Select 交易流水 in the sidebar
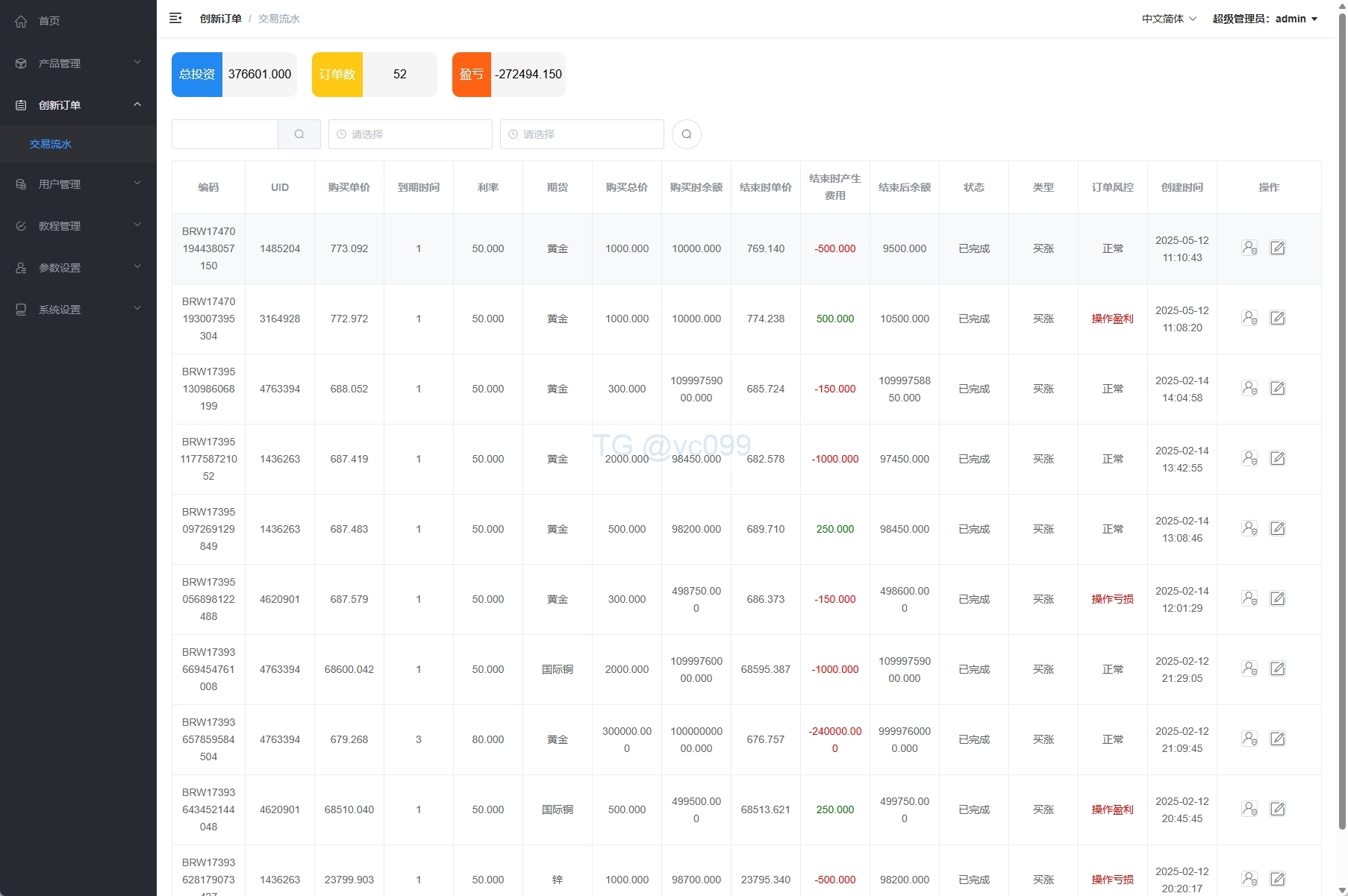 (51, 144)
